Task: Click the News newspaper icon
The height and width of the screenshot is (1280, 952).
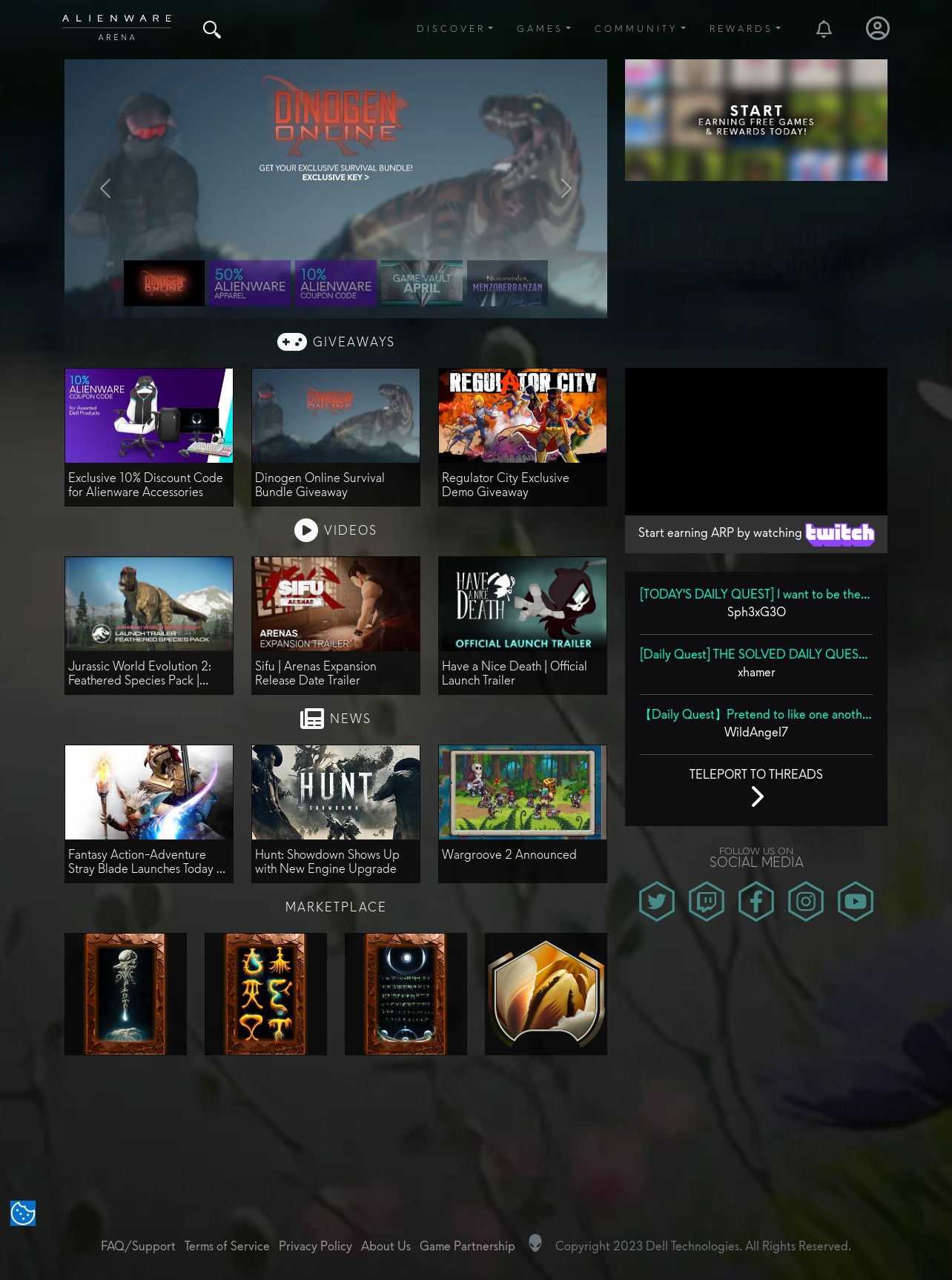Action: (x=311, y=719)
